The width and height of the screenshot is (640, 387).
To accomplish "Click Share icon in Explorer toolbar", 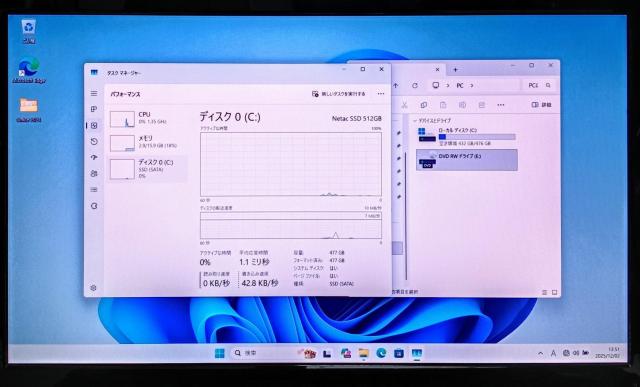I will click(x=482, y=105).
